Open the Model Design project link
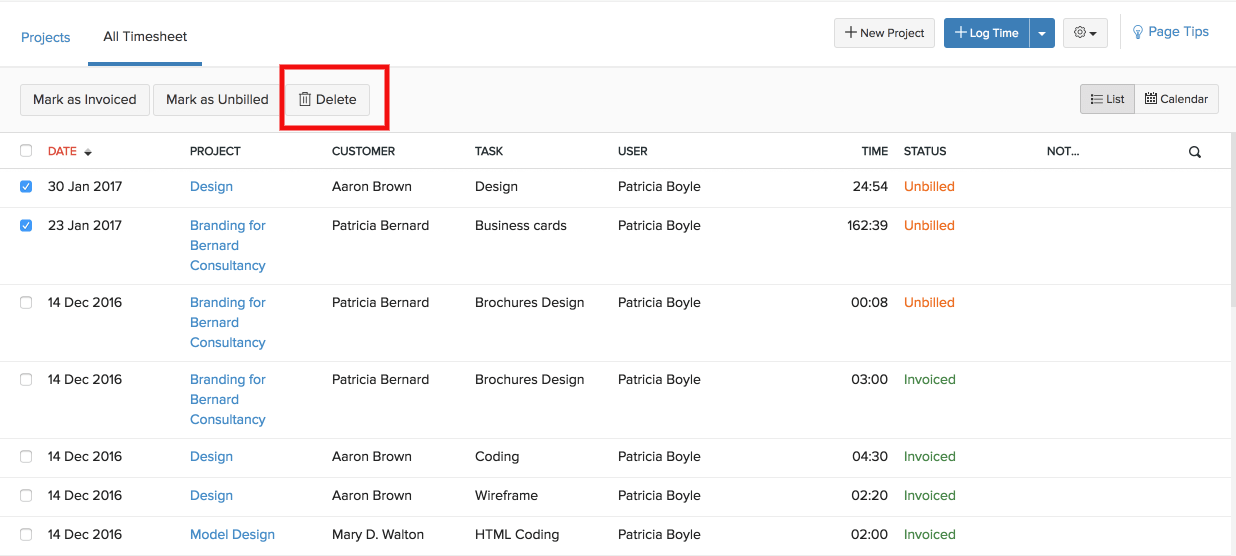 point(232,535)
